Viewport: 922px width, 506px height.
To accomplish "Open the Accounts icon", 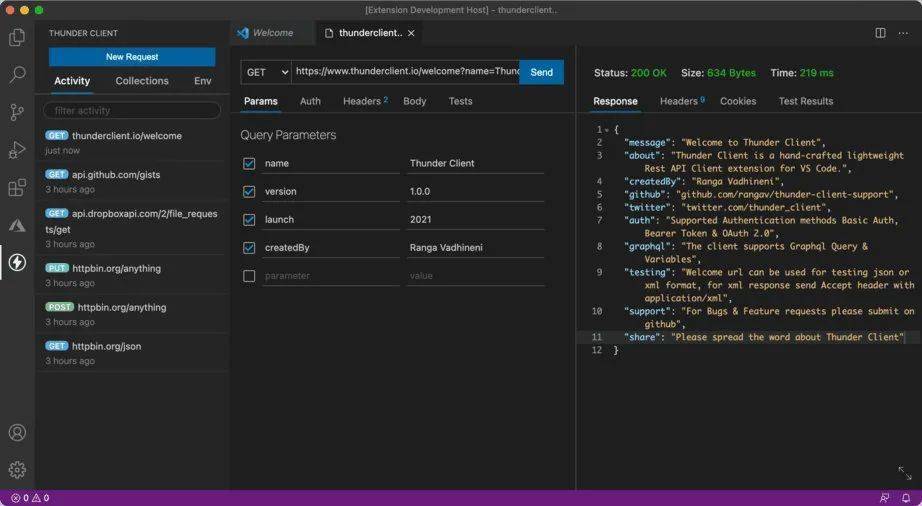I will pyautogui.click(x=17, y=433).
